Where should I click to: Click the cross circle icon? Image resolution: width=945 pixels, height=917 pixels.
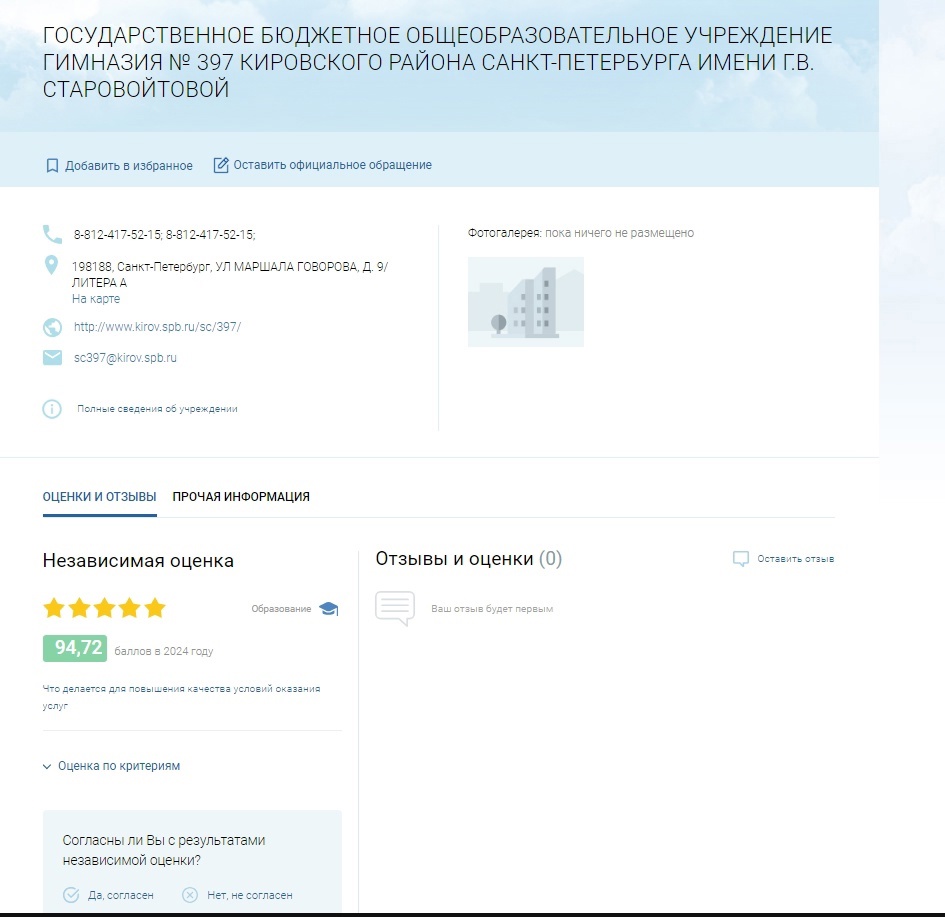coord(190,895)
